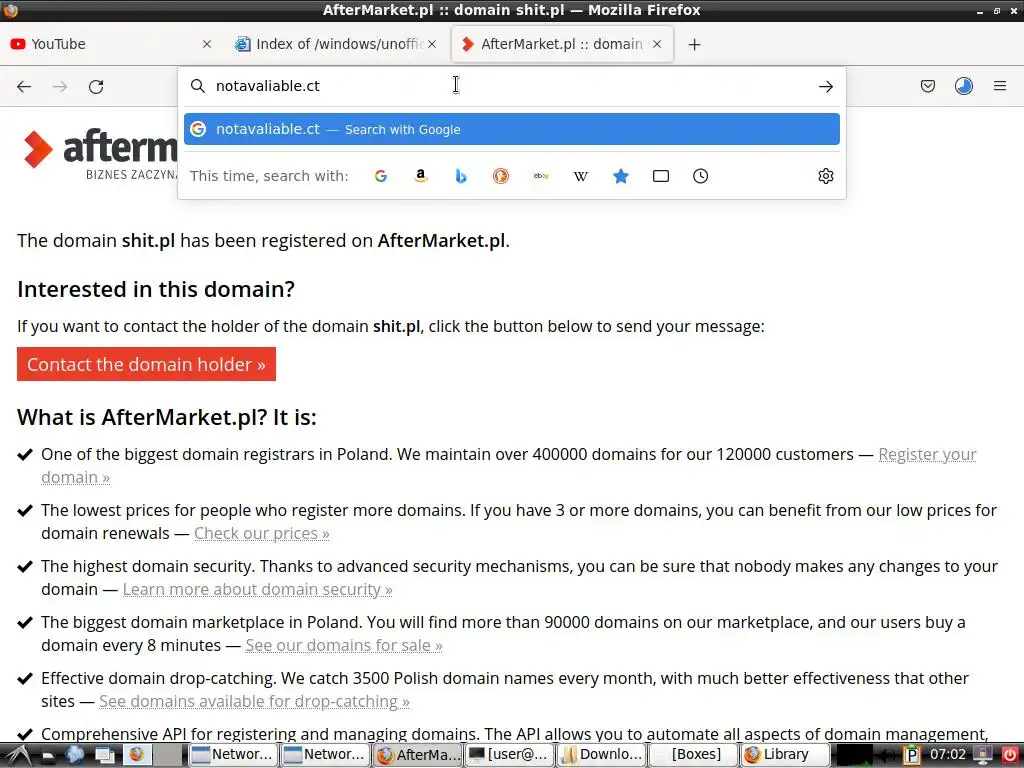The image size is (1024, 768).
Task: Open a new tab with plus button
Action: click(694, 44)
